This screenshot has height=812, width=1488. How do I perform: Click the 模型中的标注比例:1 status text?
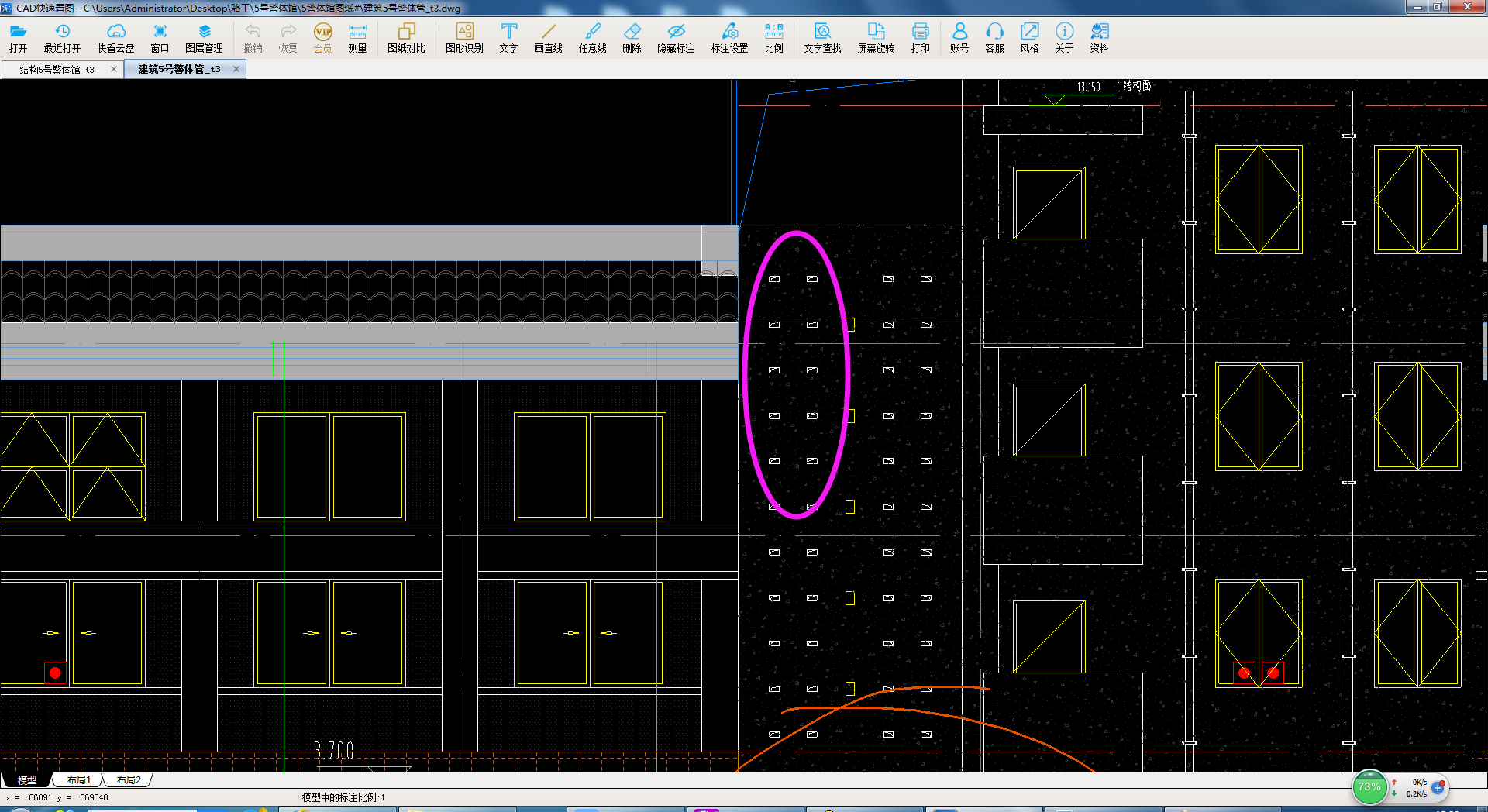(x=343, y=797)
